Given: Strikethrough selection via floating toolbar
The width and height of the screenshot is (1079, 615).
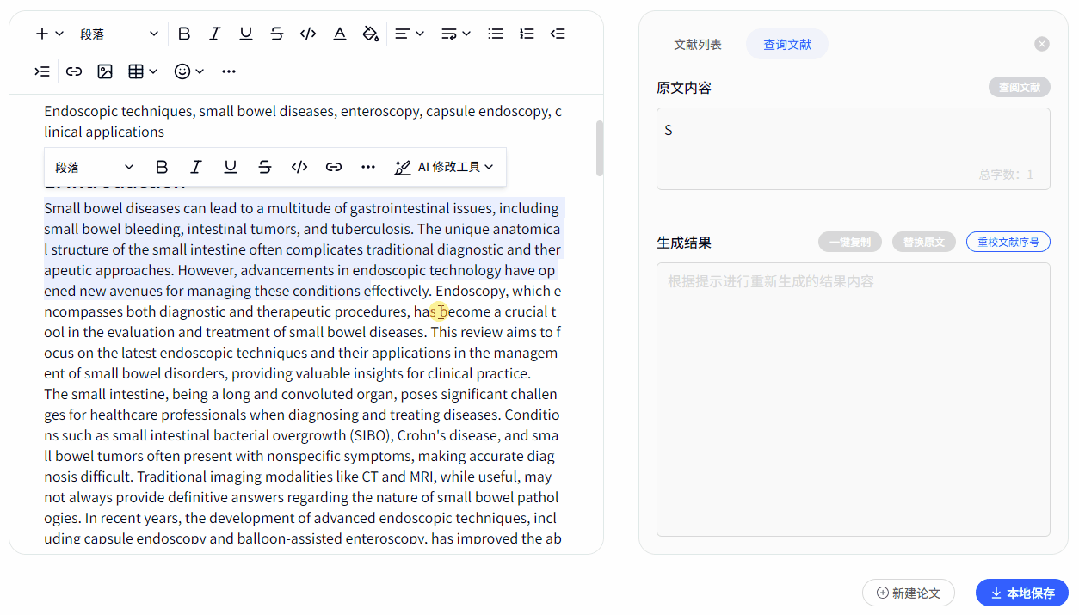Looking at the screenshot, I should pyautogui.click(x=265, y=167).
